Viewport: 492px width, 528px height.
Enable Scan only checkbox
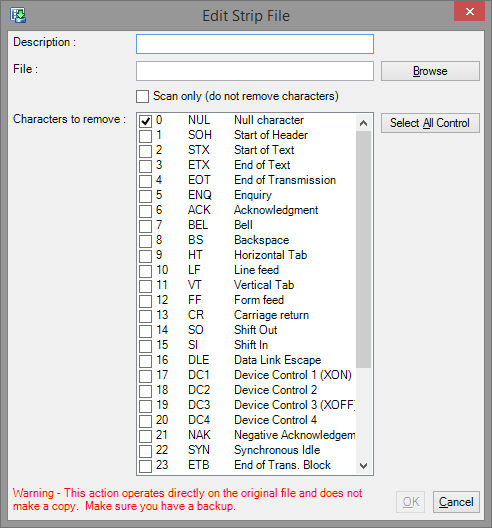click(142, 96)
